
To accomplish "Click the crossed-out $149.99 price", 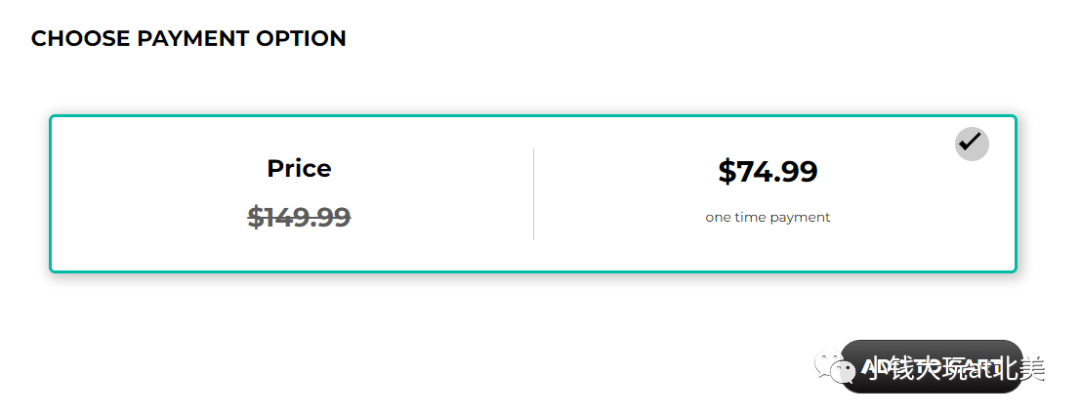I will pos(299,217).
